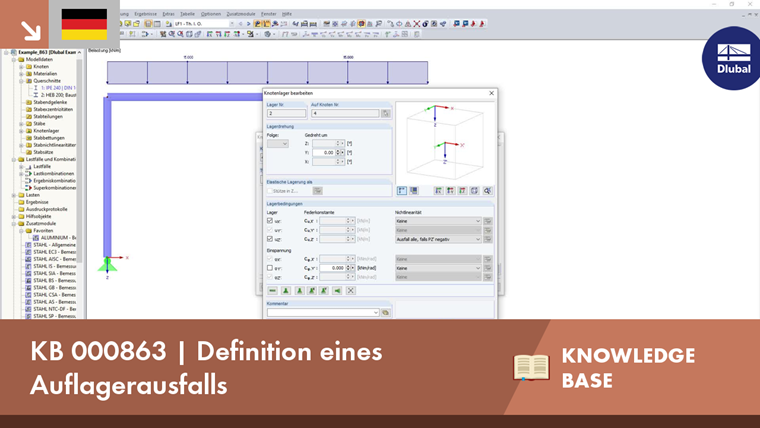The height and width of the screenshot is (428, 760).
Task: Open the Extras menu
Action: (169, 14)
